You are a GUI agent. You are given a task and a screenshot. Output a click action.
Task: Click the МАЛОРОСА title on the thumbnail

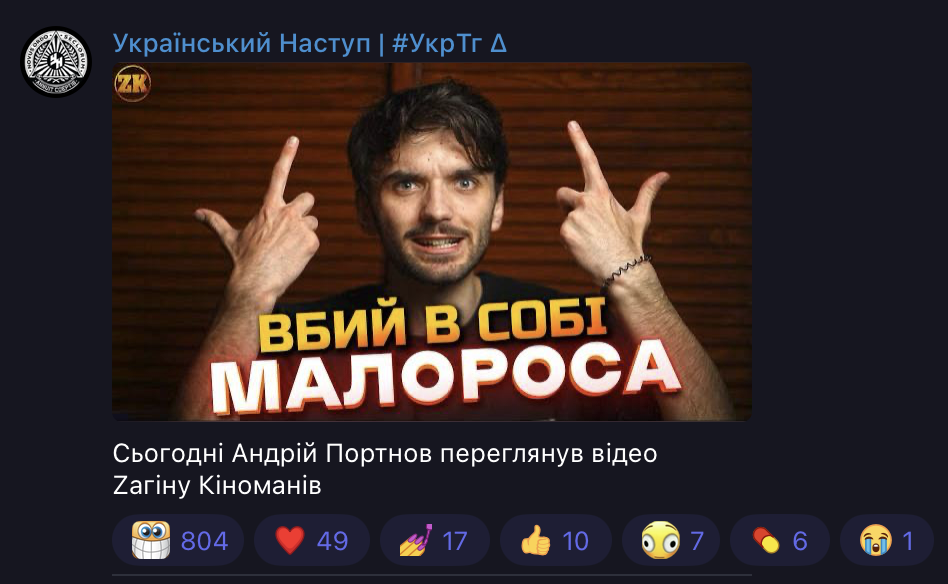coord(446,376)
